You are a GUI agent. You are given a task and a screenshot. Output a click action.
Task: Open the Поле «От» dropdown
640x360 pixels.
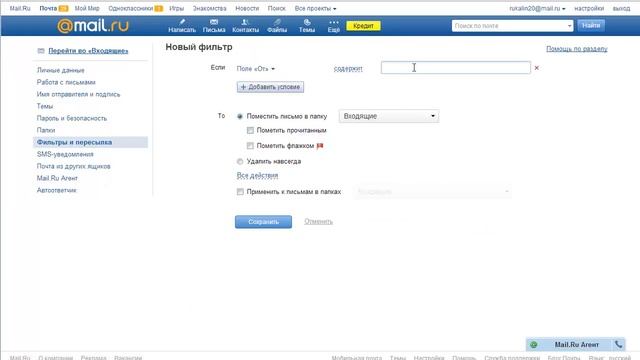click(256, 69)
